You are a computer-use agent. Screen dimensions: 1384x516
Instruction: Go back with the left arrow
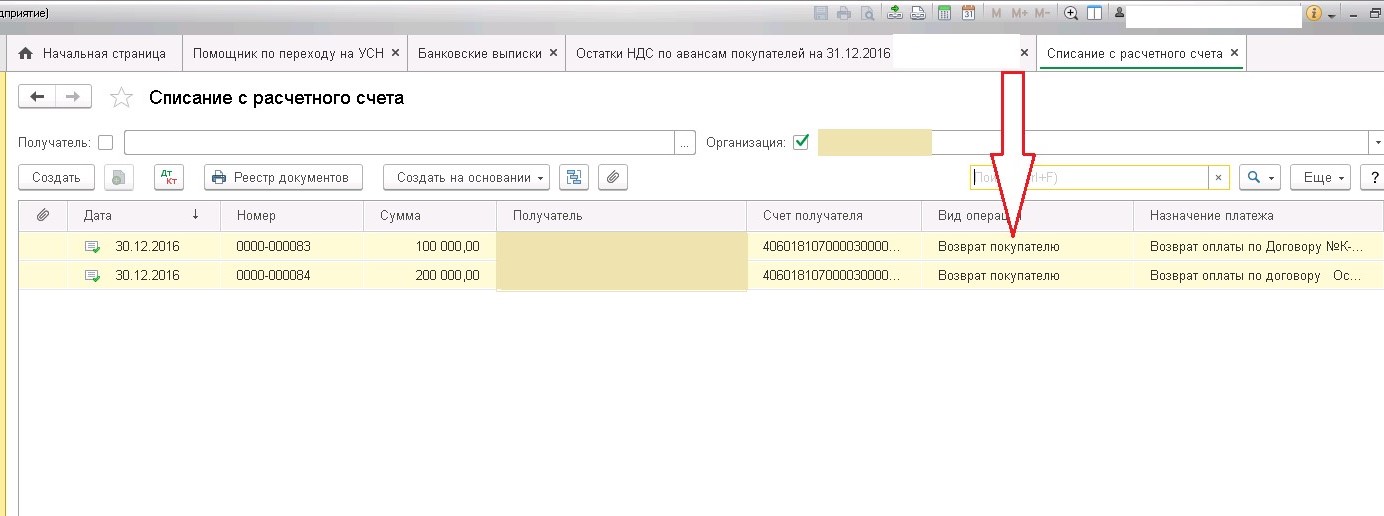(38, 97)
